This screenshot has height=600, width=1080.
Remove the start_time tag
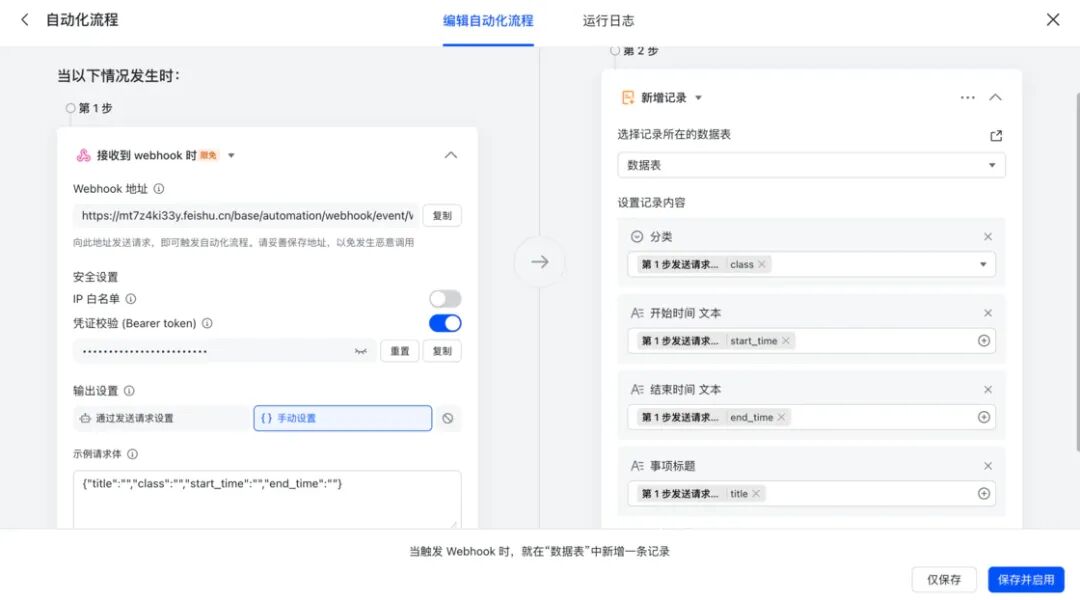coord(786,341)
